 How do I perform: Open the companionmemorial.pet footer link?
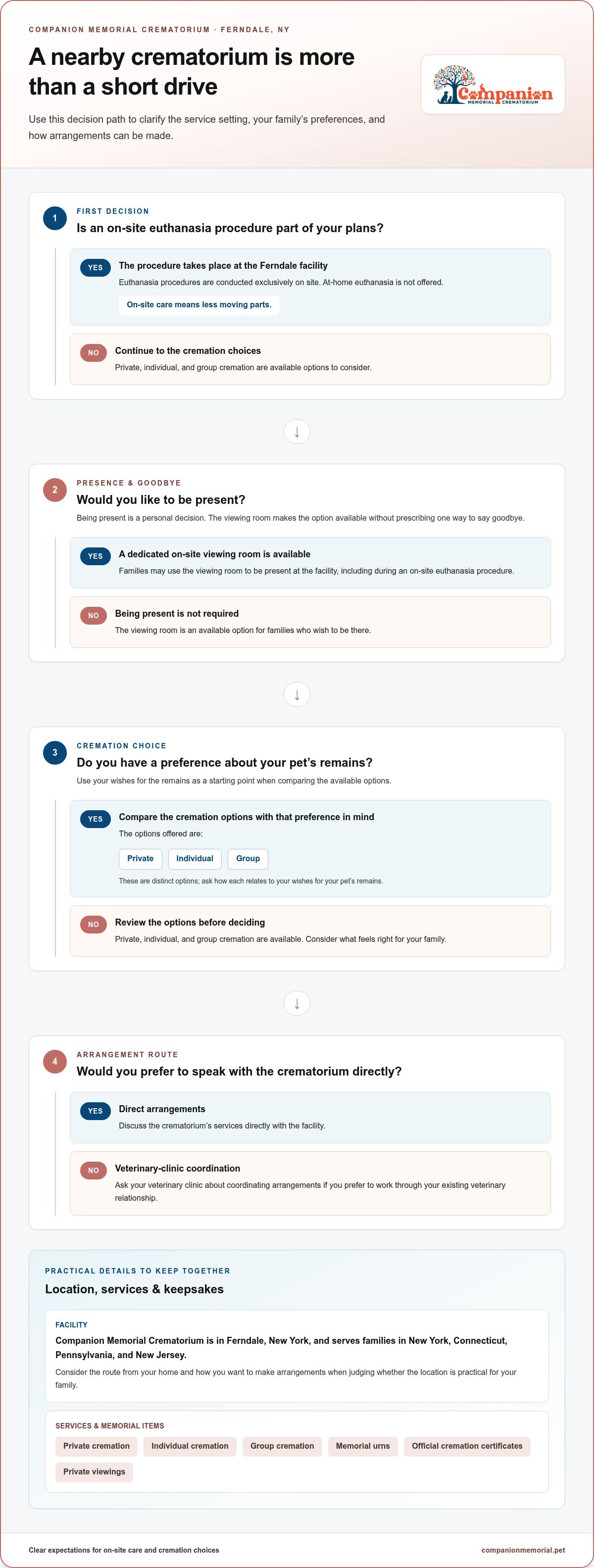click(523, 1550)
